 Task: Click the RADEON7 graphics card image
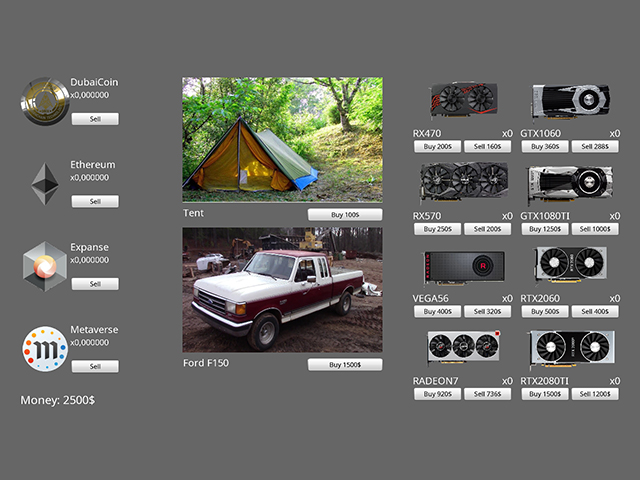(464, 347)
